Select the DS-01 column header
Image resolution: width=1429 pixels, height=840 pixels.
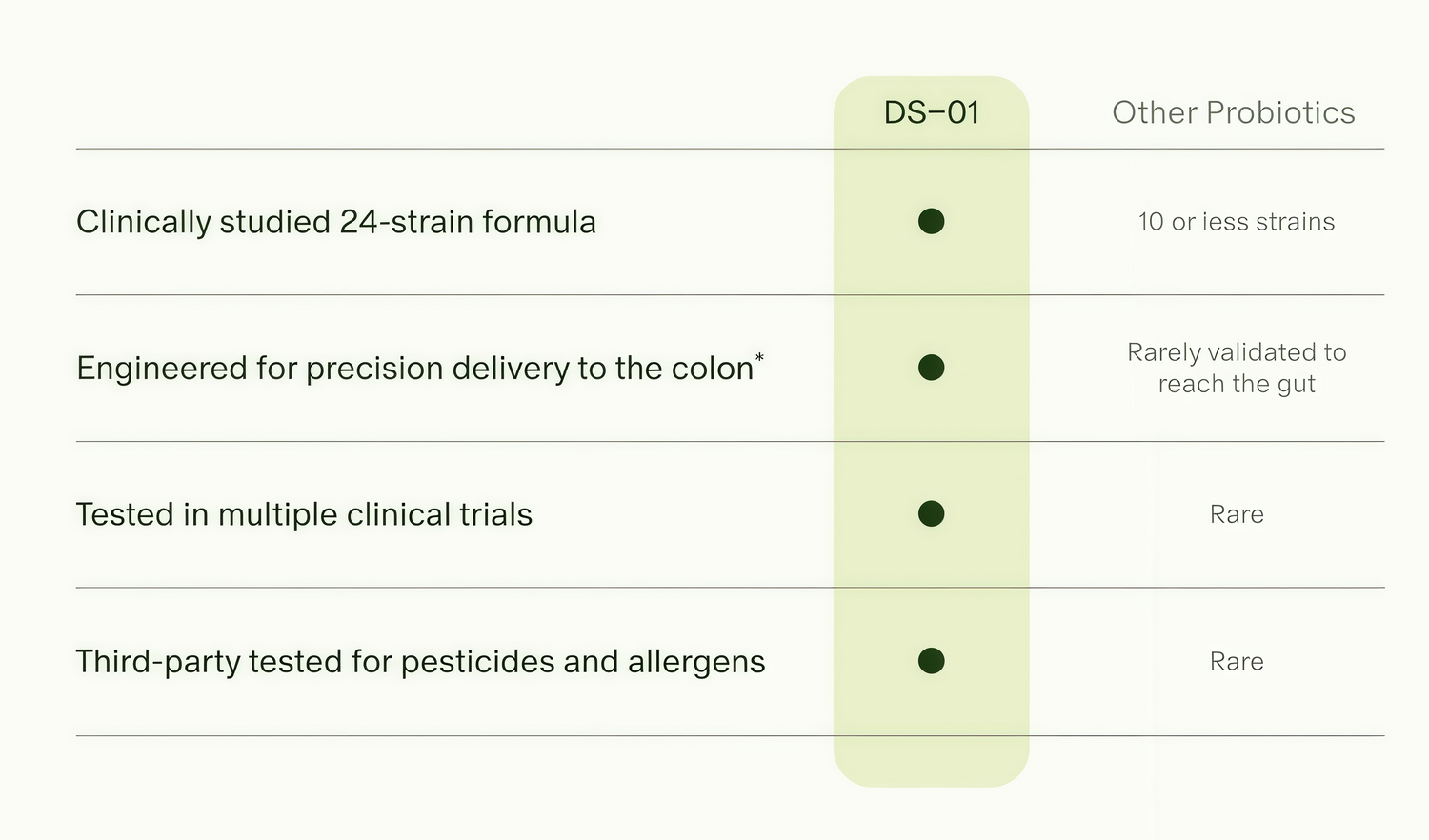932,112
